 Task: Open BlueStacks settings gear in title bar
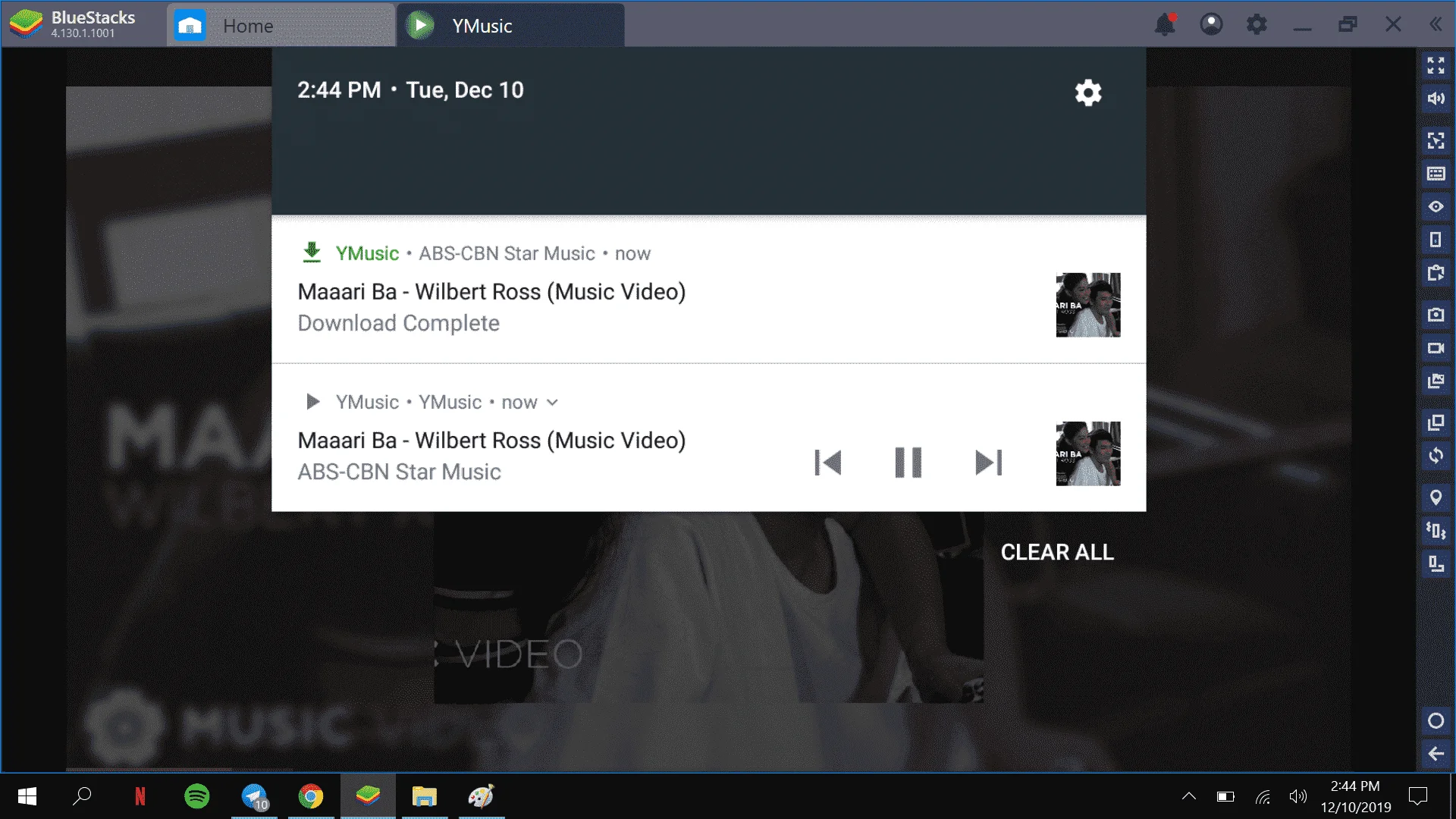tap(1257, 24)
